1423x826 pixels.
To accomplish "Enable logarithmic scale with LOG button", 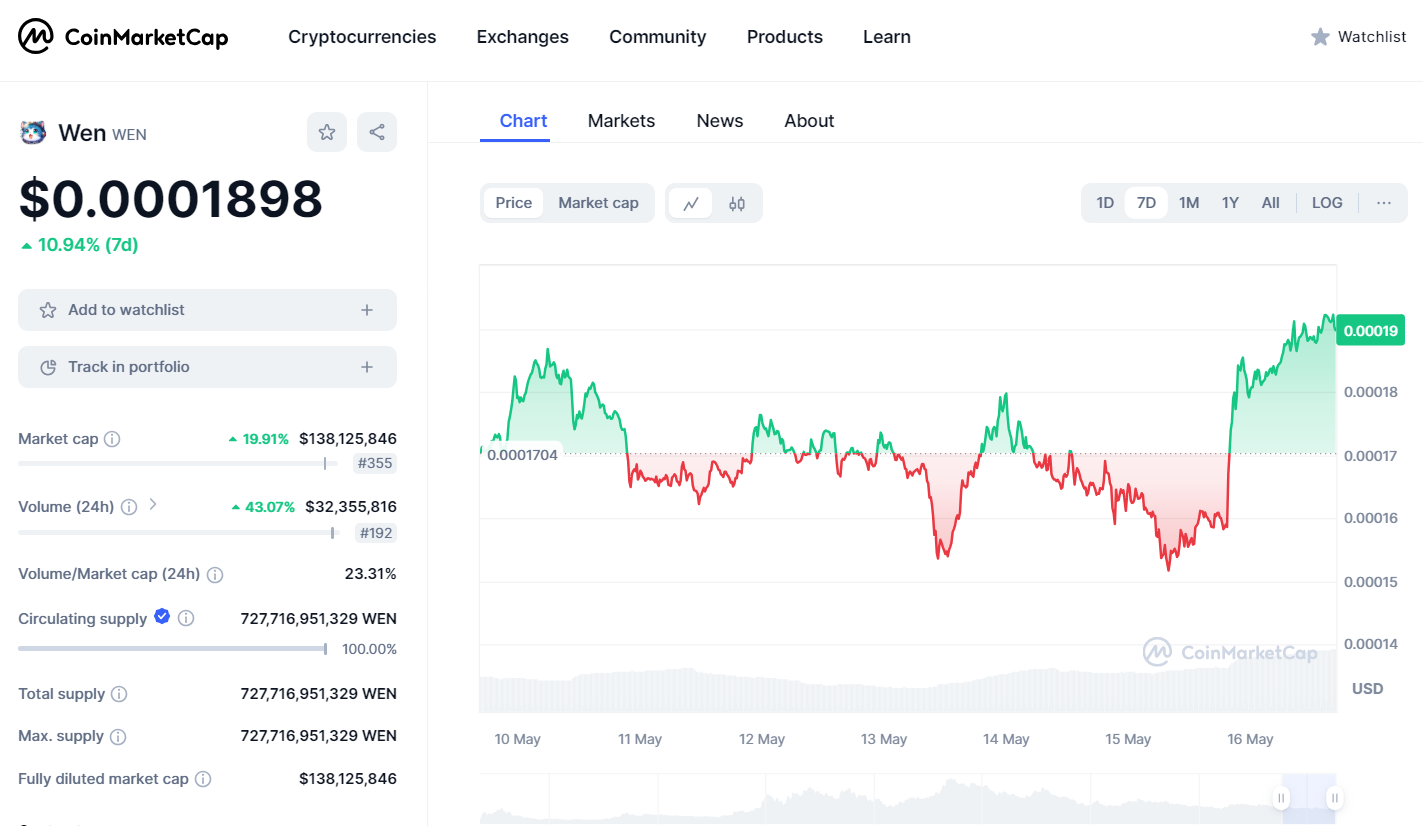I will point(1327,202).
